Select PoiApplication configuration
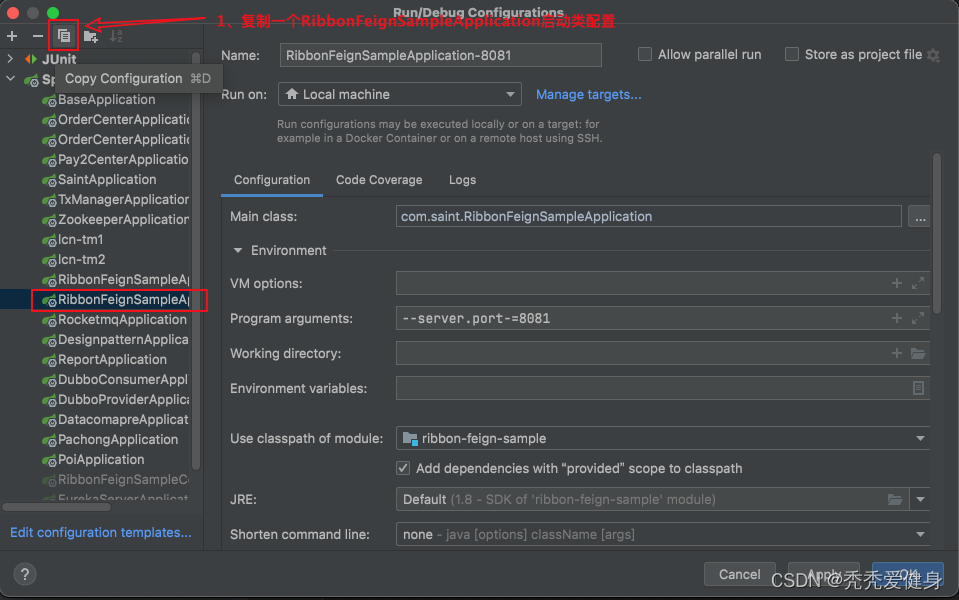 [93, 460]
